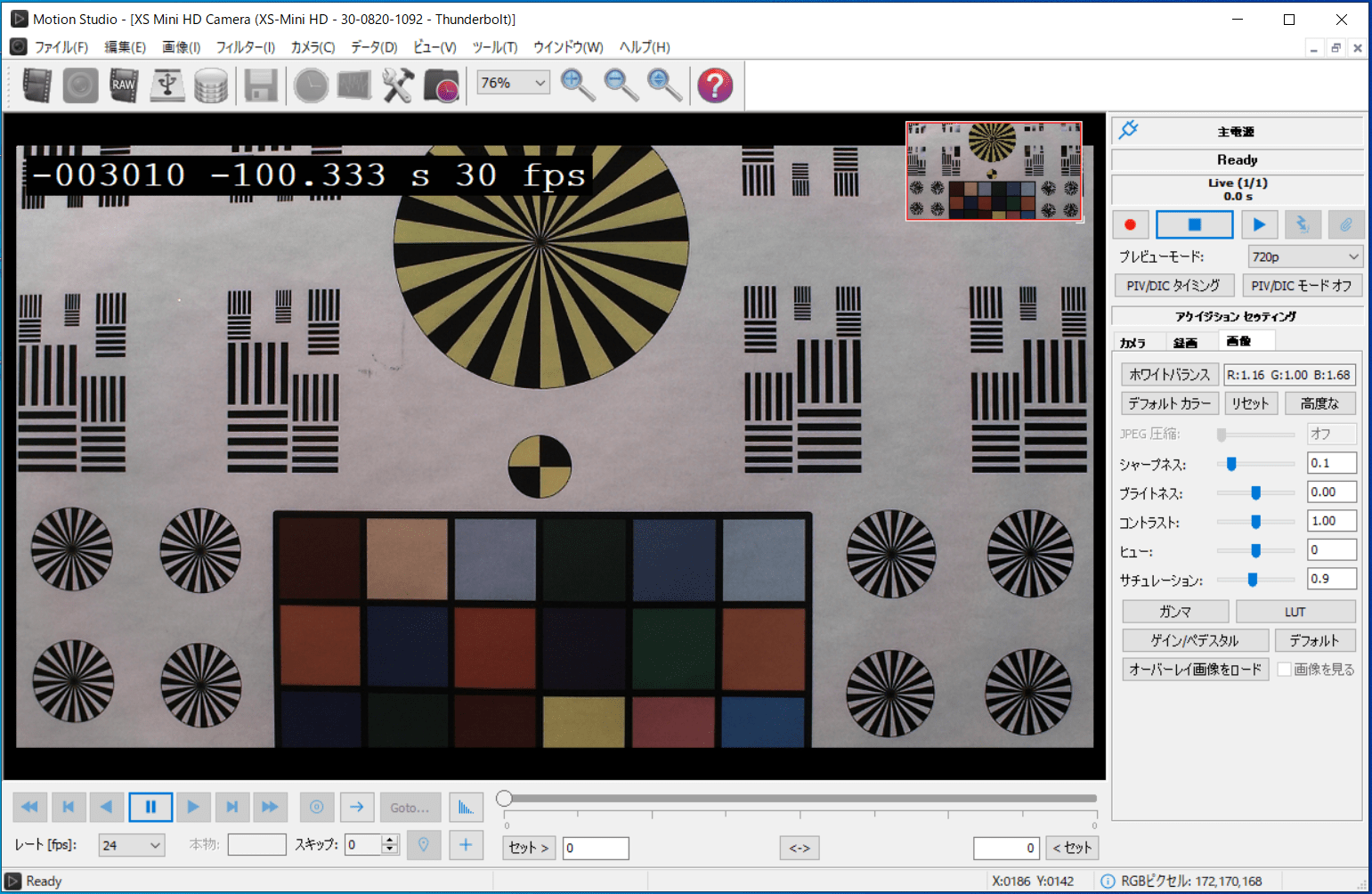Jump to the first frame button

pos(69,807)
